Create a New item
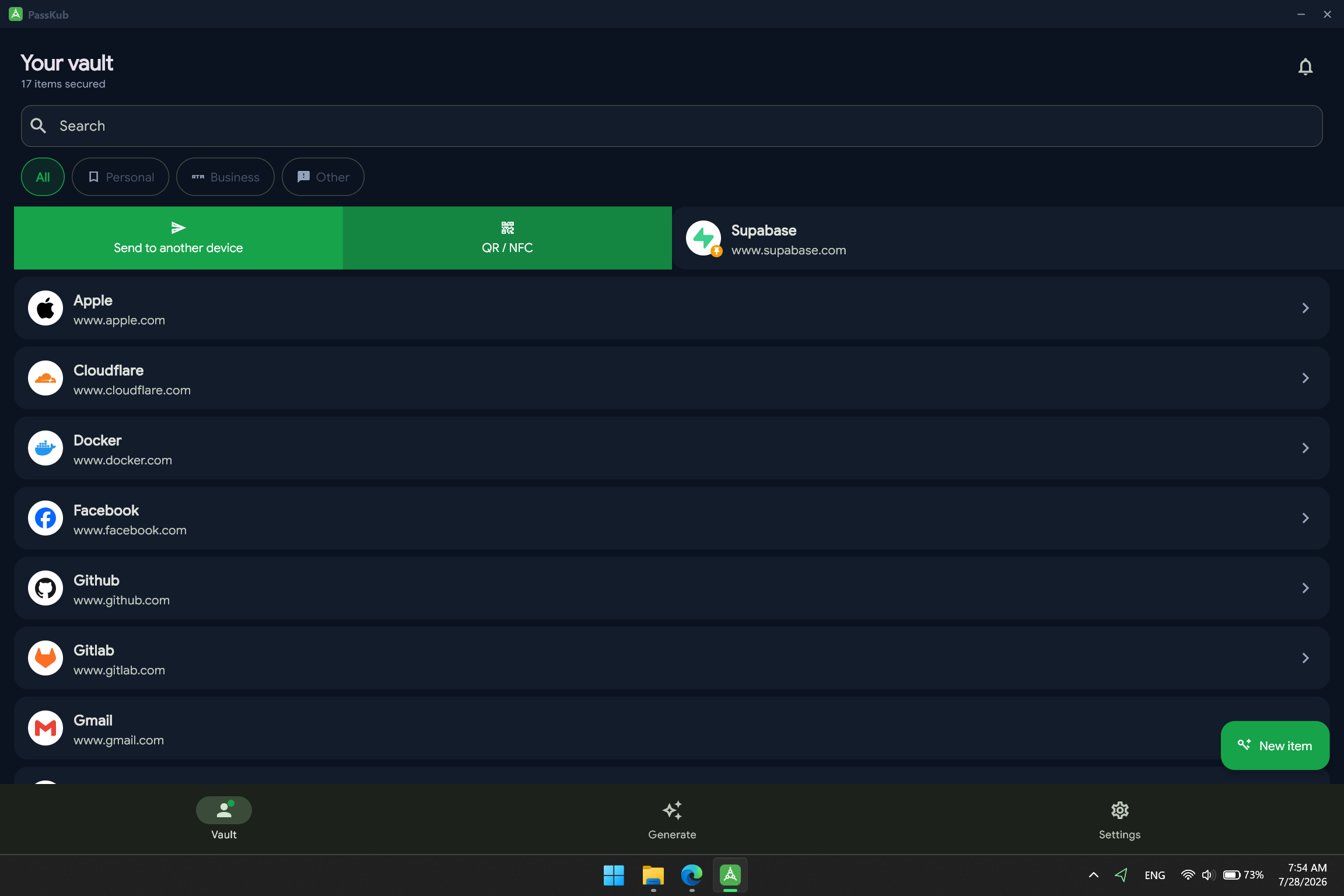This screenshot has height=896, width=1344. (x=1275, y=745)
